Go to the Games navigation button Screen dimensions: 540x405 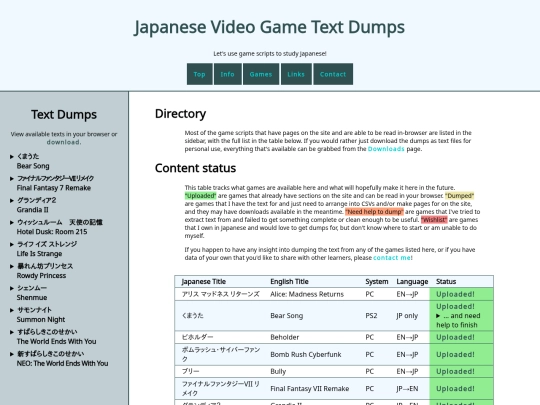[261, 74]
